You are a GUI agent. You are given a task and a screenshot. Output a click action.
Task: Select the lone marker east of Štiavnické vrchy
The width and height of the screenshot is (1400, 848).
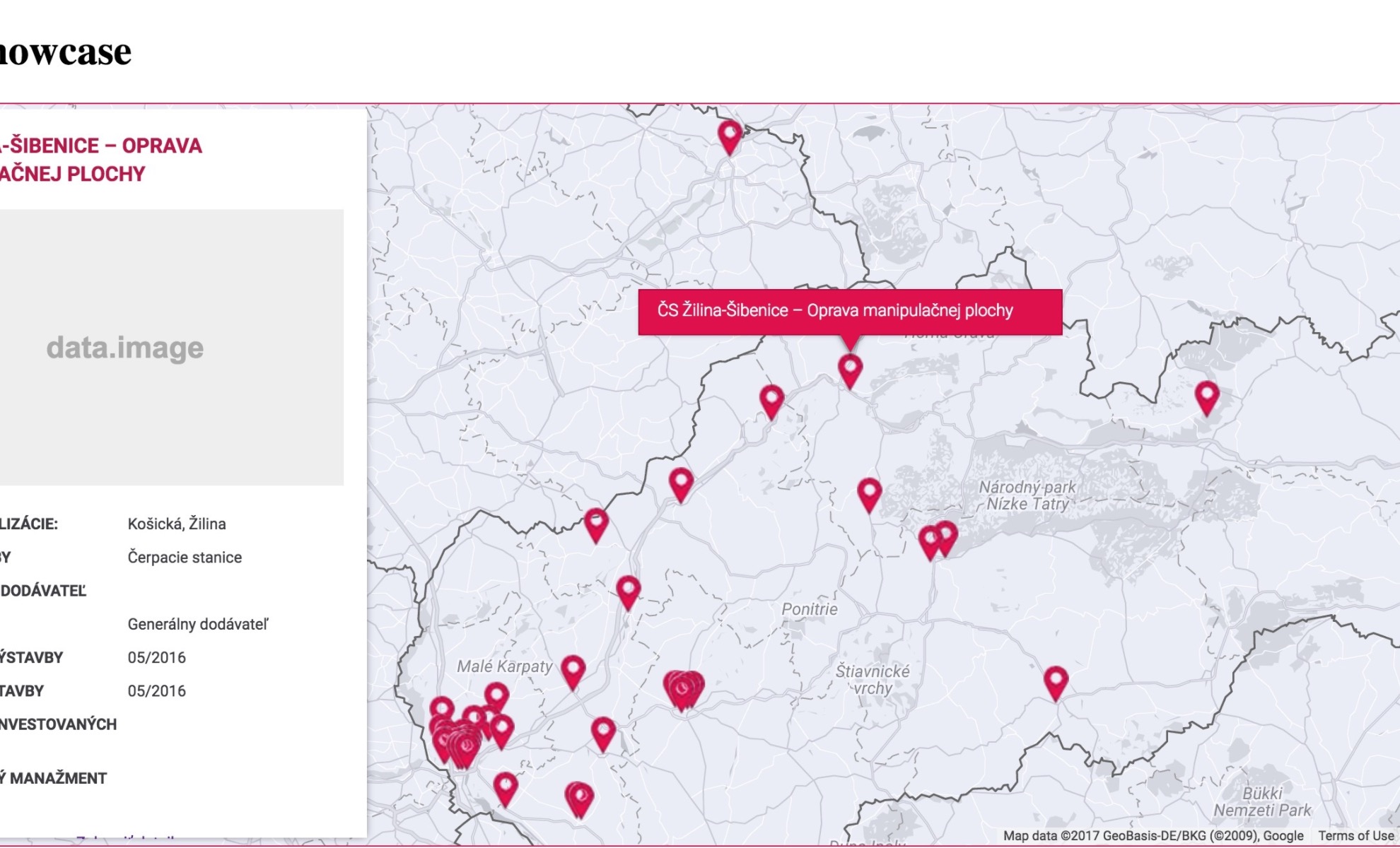(1056, 681)
